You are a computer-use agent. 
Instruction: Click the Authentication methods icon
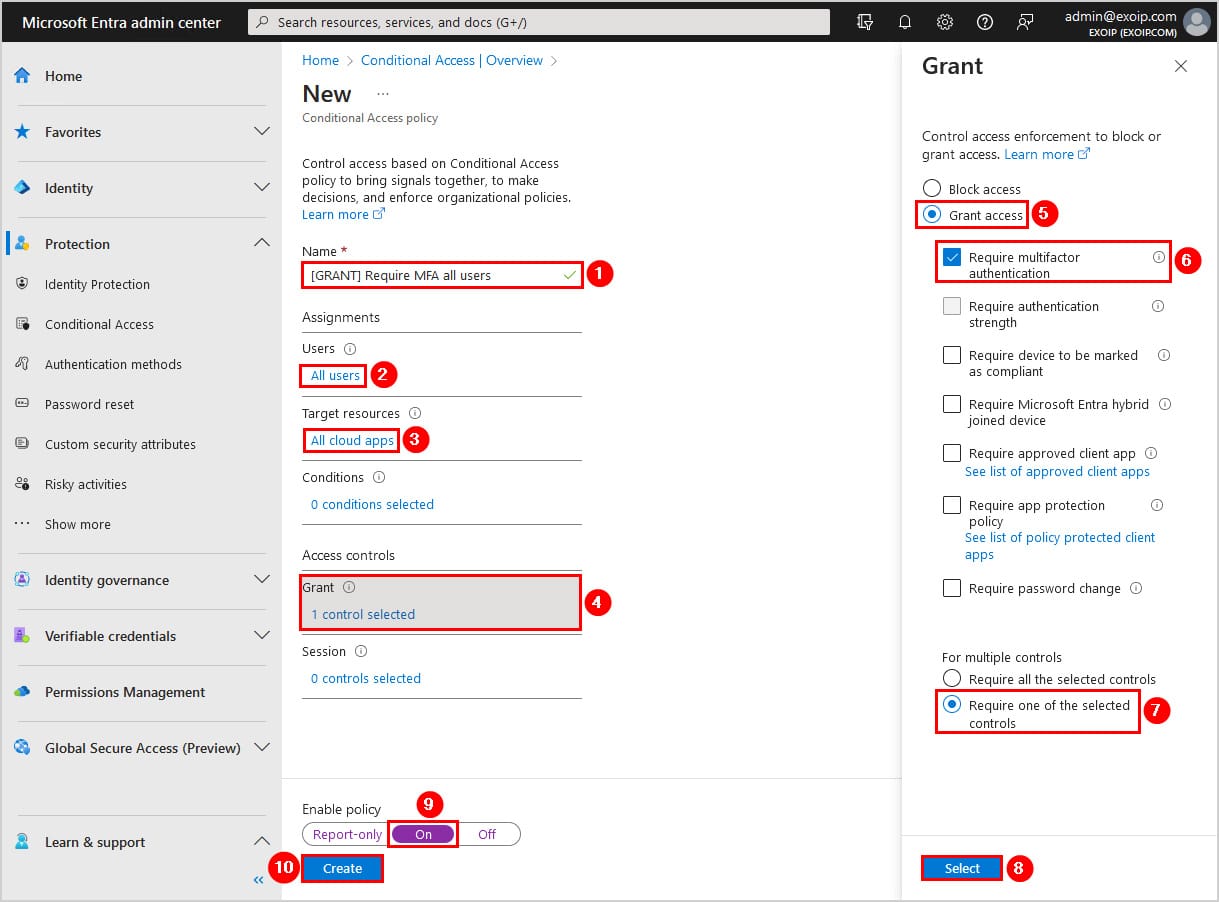click(x=22, y=364)
